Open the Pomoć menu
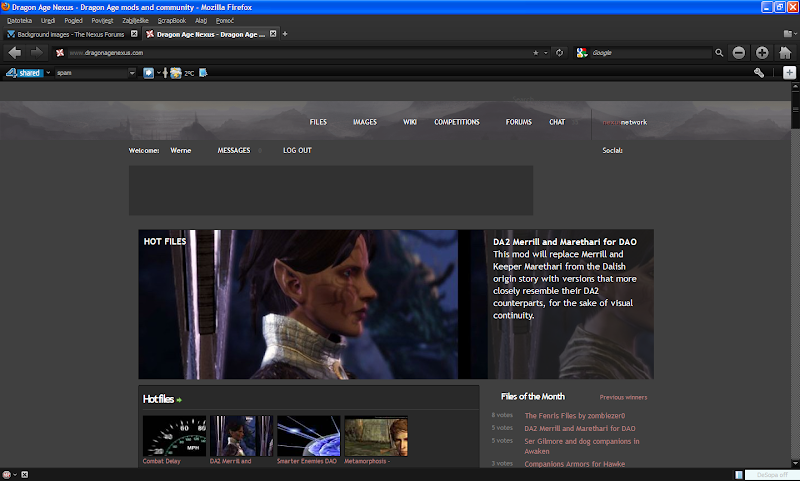Screen dimensions: 800x481 click(224, 20)
